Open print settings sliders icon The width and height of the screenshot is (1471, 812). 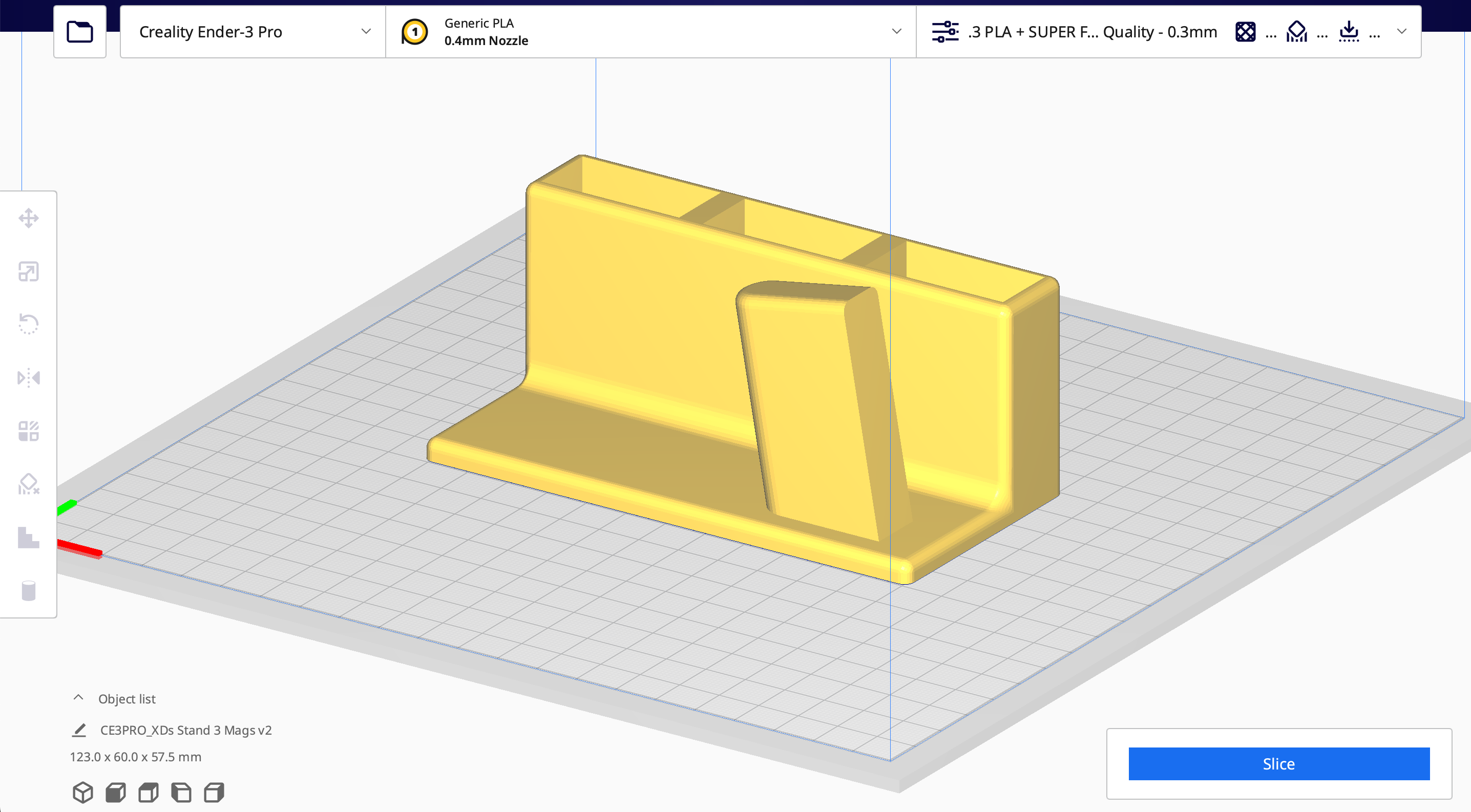point(945,32)
